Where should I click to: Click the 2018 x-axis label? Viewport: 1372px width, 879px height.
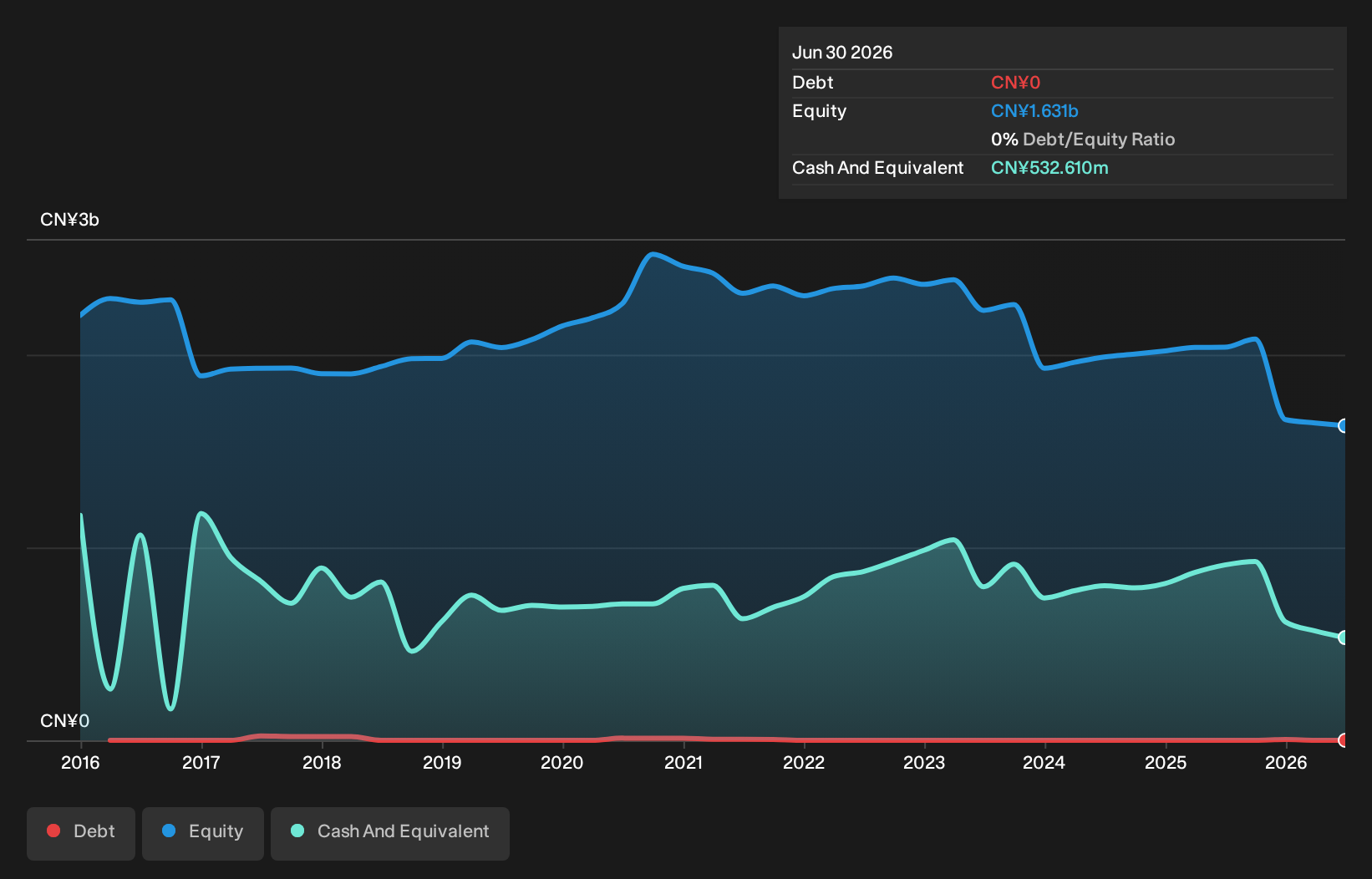tap(322, 762)
